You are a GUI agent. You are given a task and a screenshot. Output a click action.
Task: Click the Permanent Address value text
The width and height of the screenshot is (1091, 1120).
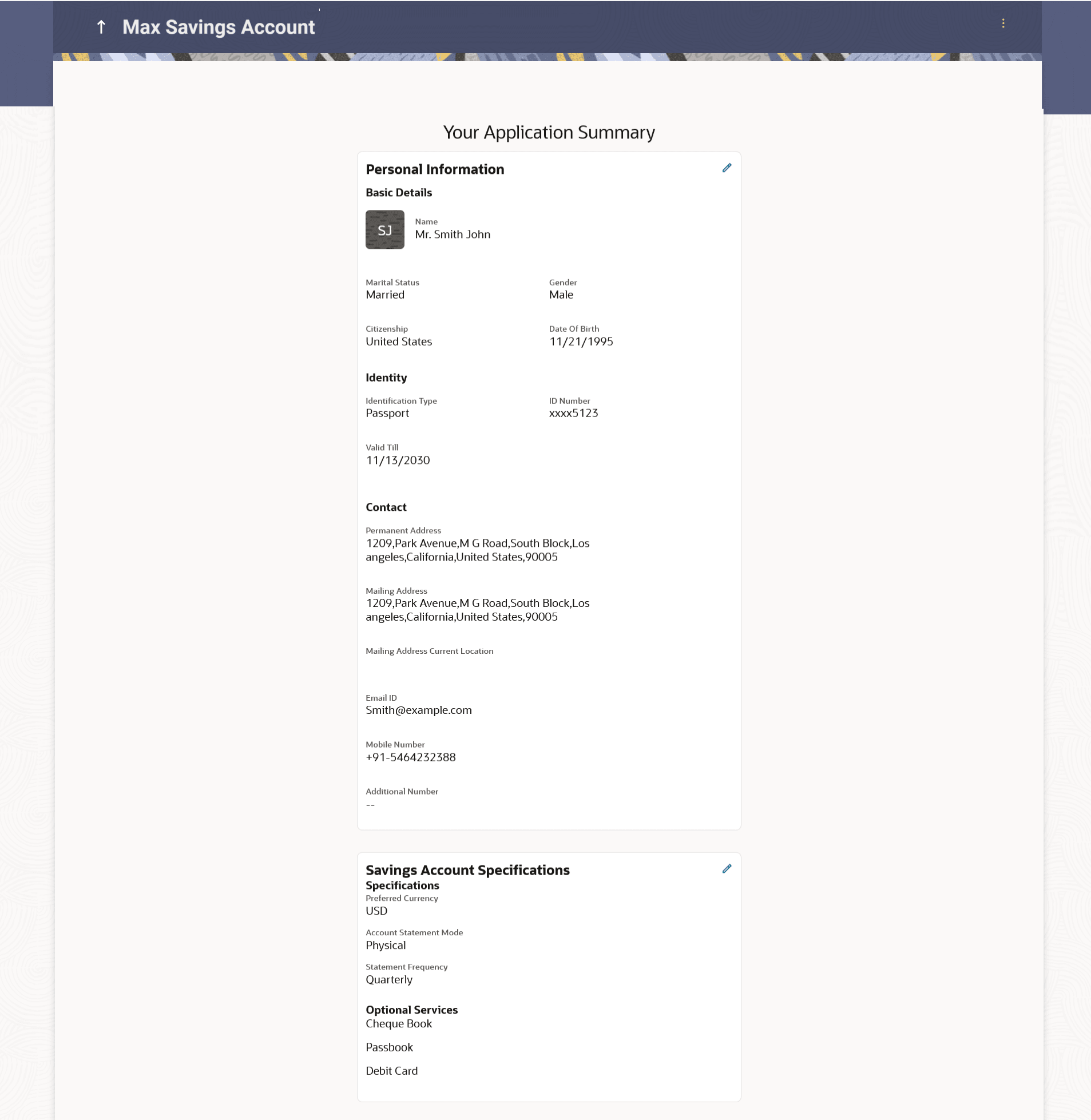477,550
